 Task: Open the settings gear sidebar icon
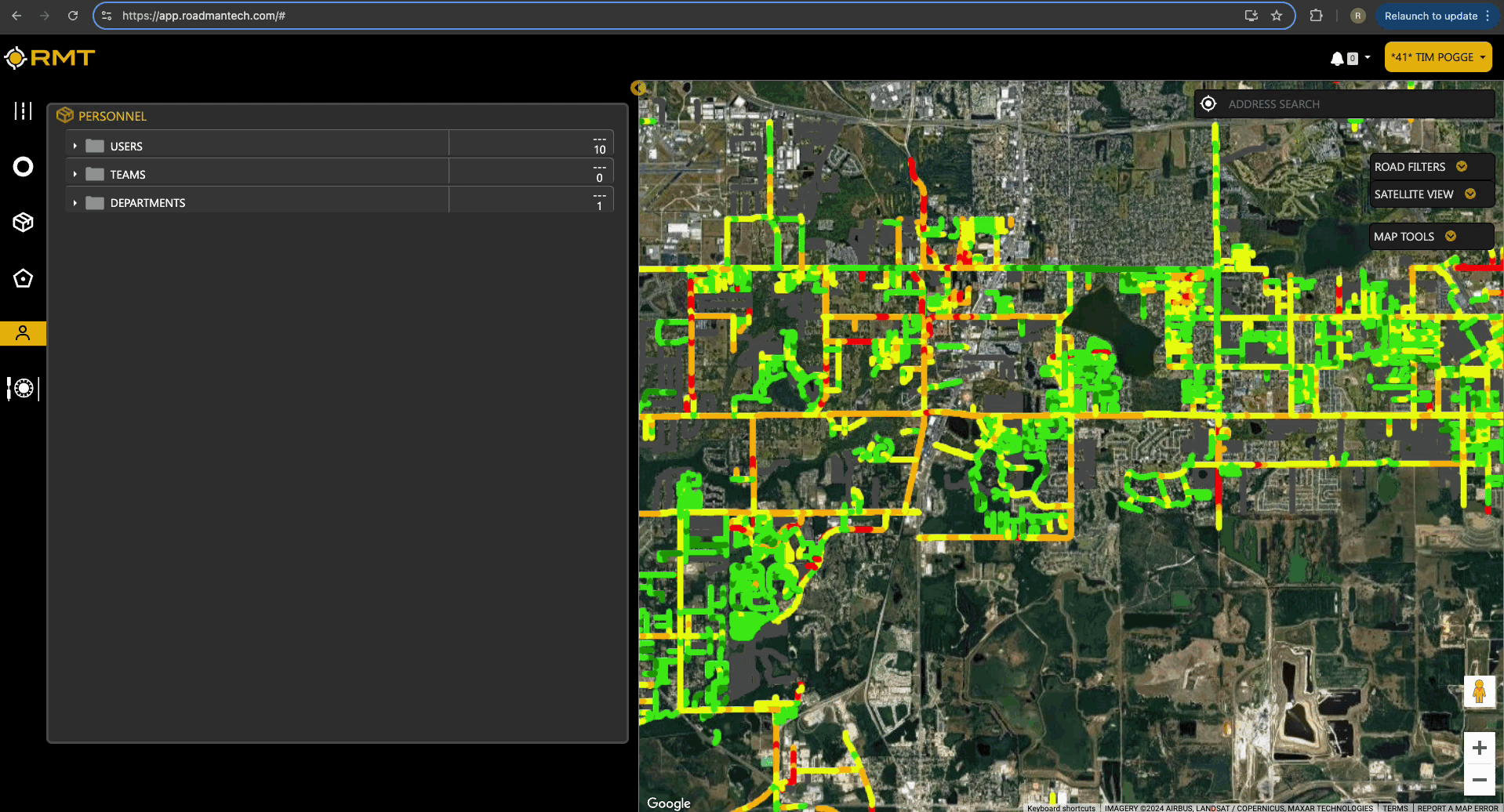click(24, 389)
